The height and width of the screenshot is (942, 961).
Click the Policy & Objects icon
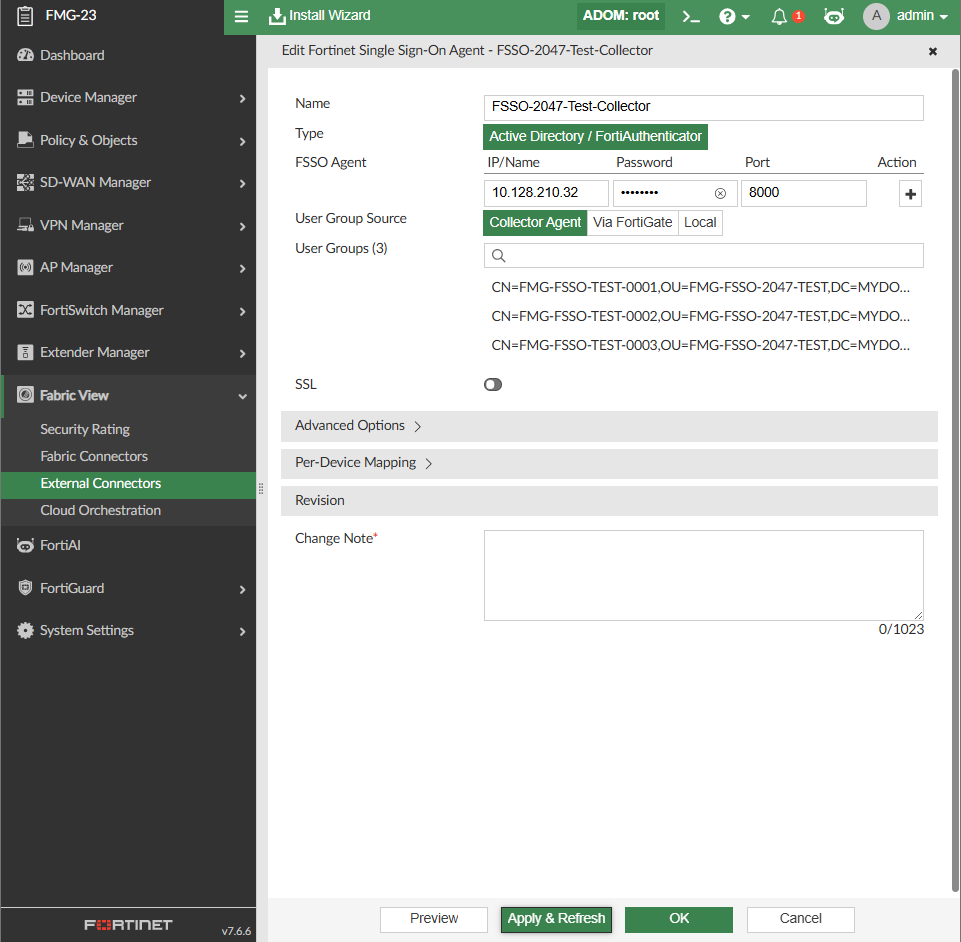click(25, 140)
